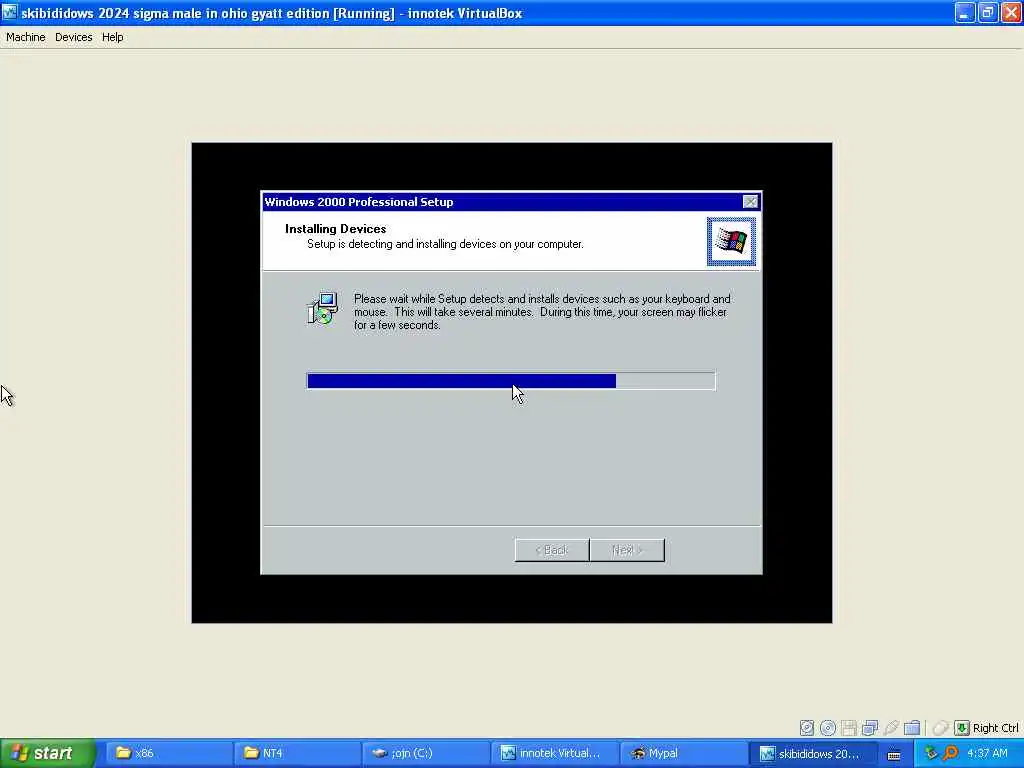
Task: Click the network connection tray icon
Action: coord(931,753)
